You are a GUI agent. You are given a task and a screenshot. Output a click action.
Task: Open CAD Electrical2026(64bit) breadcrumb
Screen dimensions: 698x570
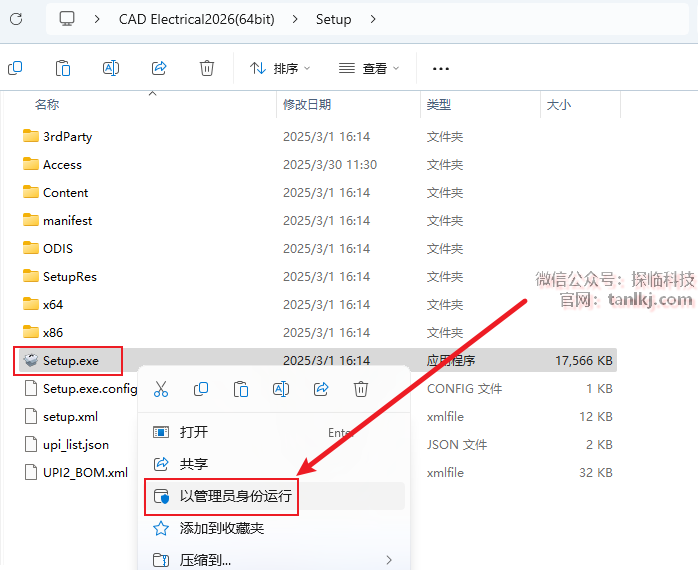(x=196, y=19)
